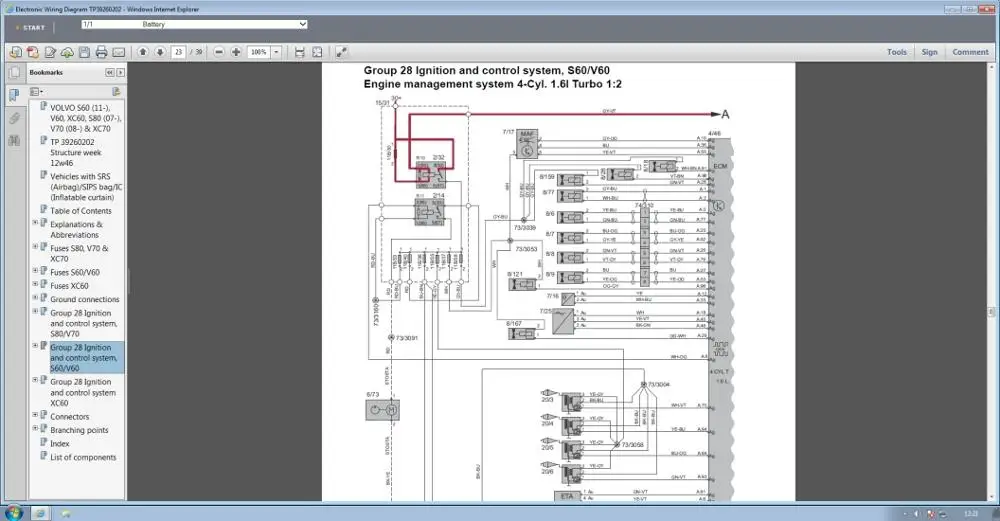Click the attachments paperclip panel icon
This screenshot has height=521, width=1000.
coord(14,119)
